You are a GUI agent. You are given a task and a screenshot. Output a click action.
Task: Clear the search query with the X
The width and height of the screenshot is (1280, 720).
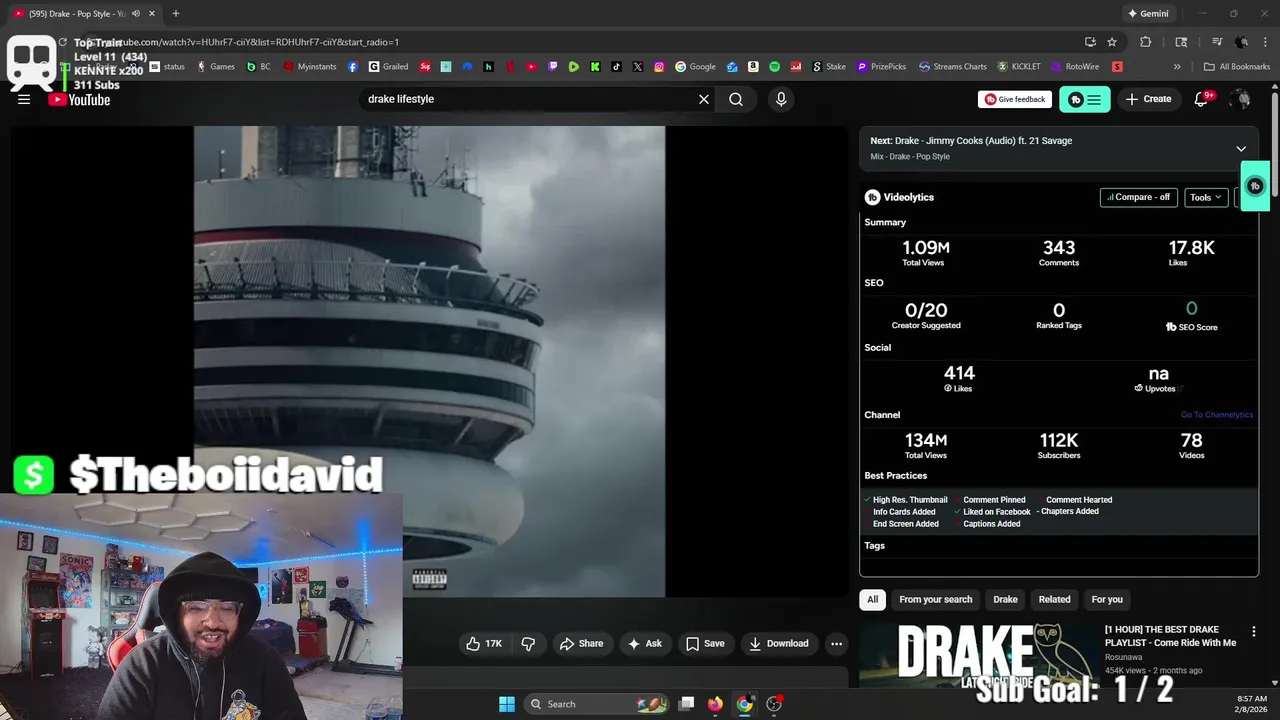[704, 99]
